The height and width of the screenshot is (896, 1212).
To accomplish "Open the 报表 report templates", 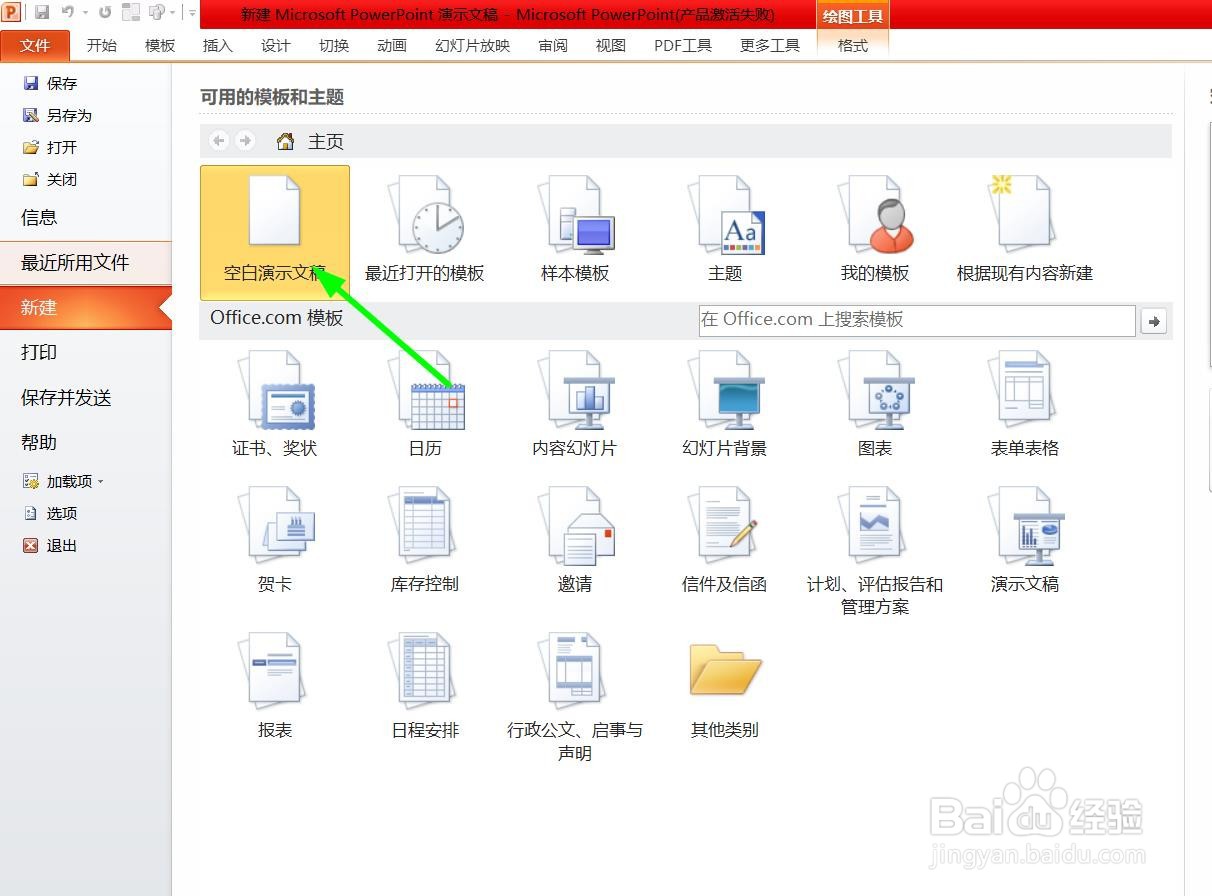I will [x=275, y=687].
